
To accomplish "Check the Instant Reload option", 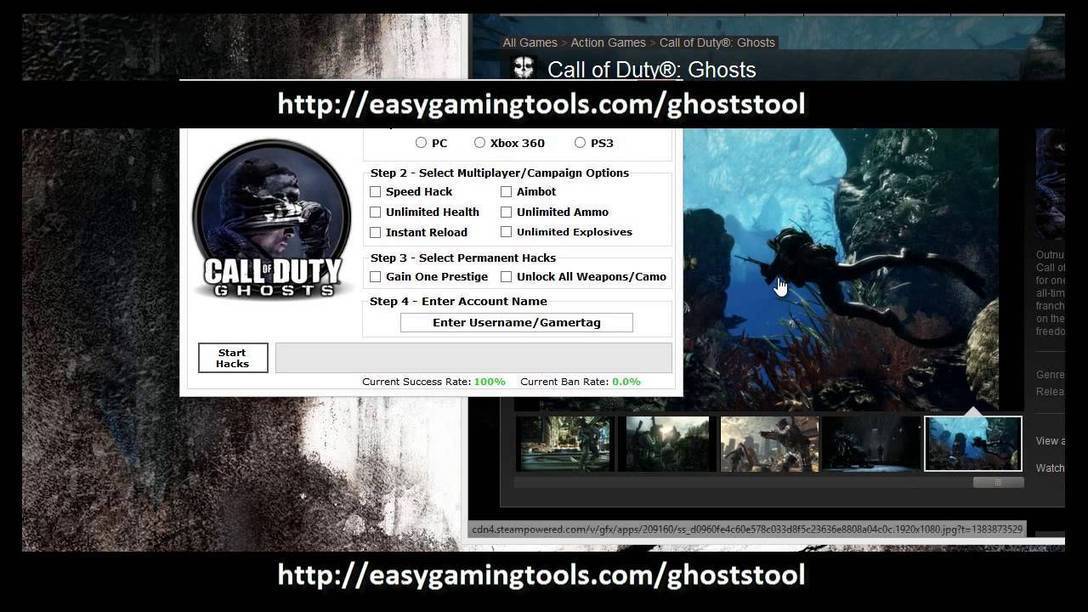I will click(x=375, y=232).
